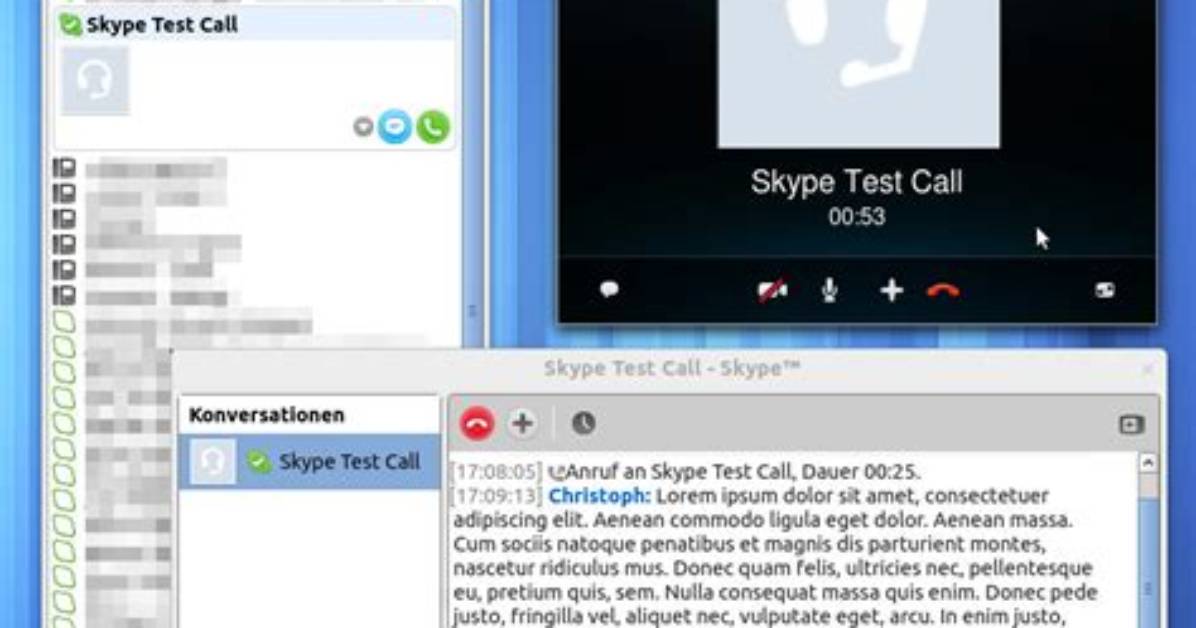The width and height of the screenshot is (1196, 628).
Task: Turn on video in call window
Action: [x=772, y=291]
